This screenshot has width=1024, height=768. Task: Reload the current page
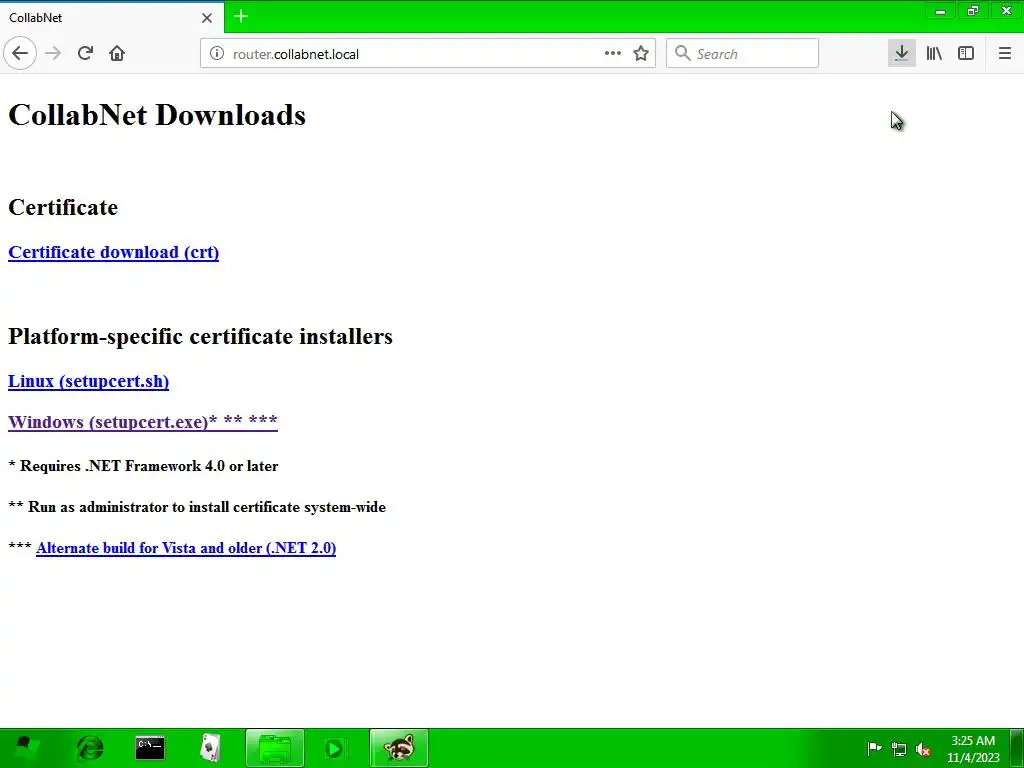(85, 54)
